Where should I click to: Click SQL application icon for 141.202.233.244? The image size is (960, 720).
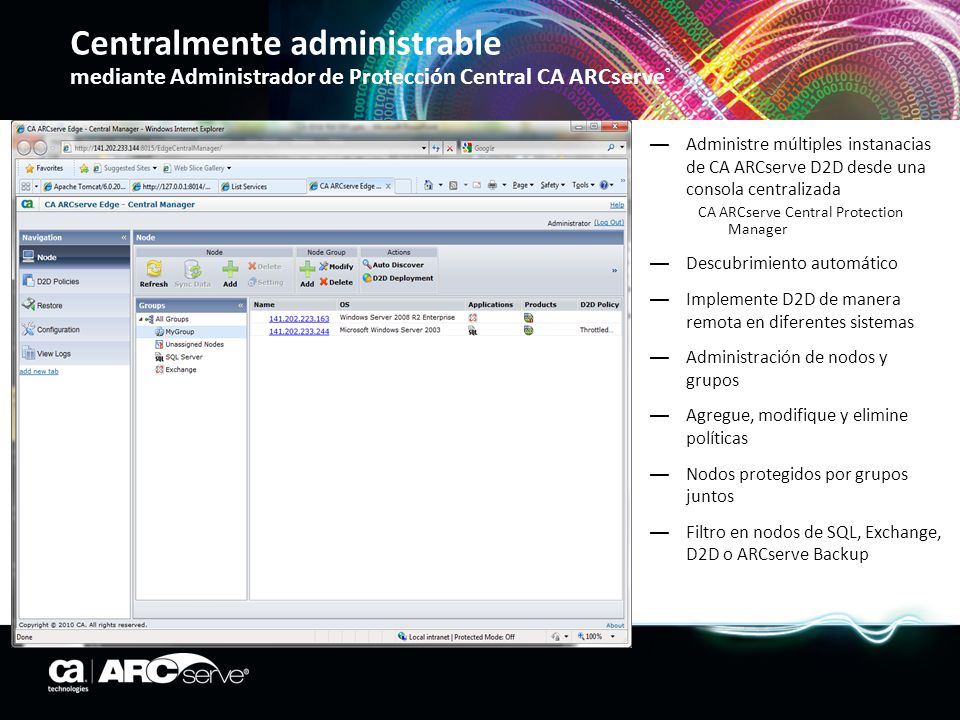point(473,331)
